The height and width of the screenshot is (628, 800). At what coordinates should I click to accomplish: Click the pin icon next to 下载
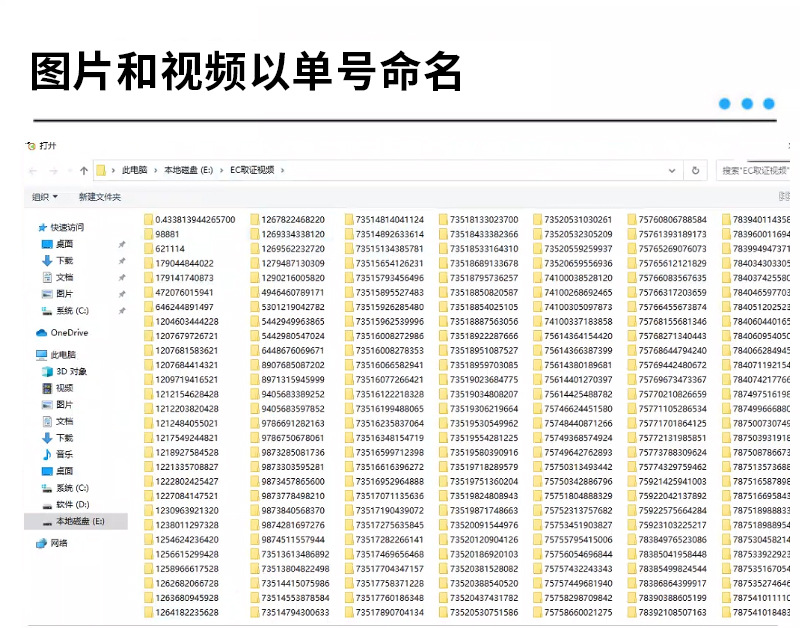[122, 261]
